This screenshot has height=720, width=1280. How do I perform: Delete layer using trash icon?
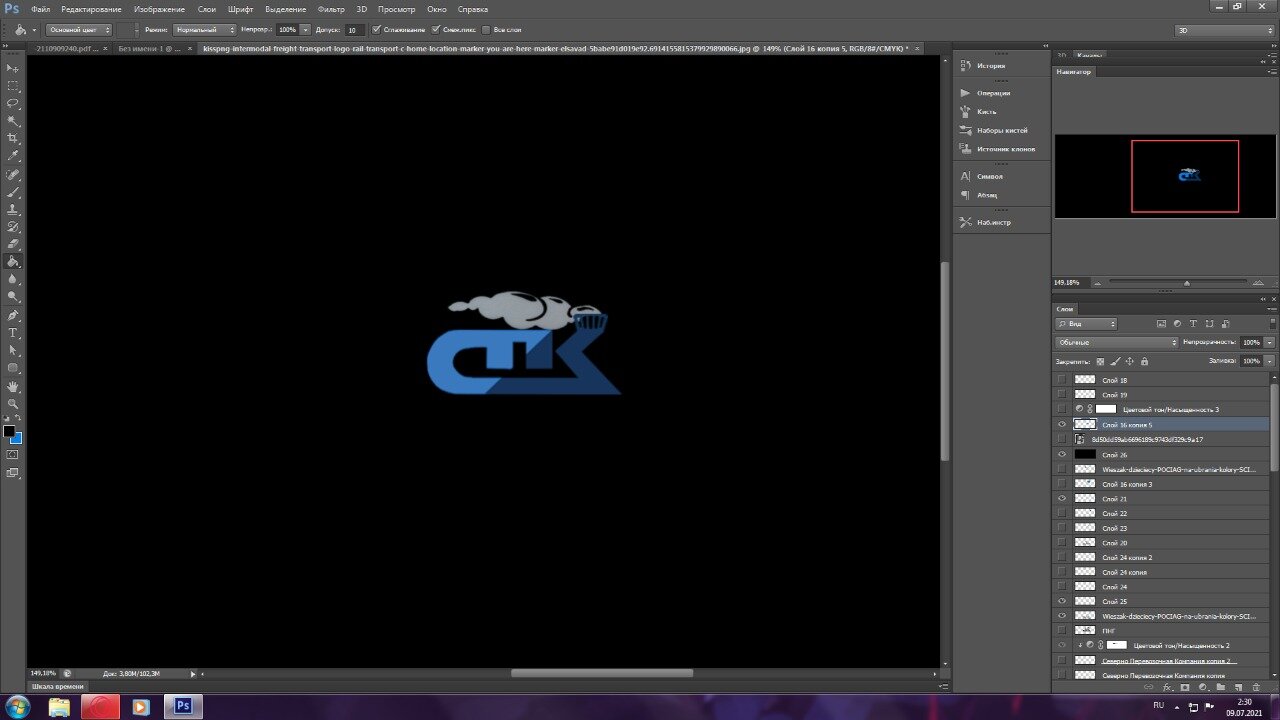(x=1255, y=688)
